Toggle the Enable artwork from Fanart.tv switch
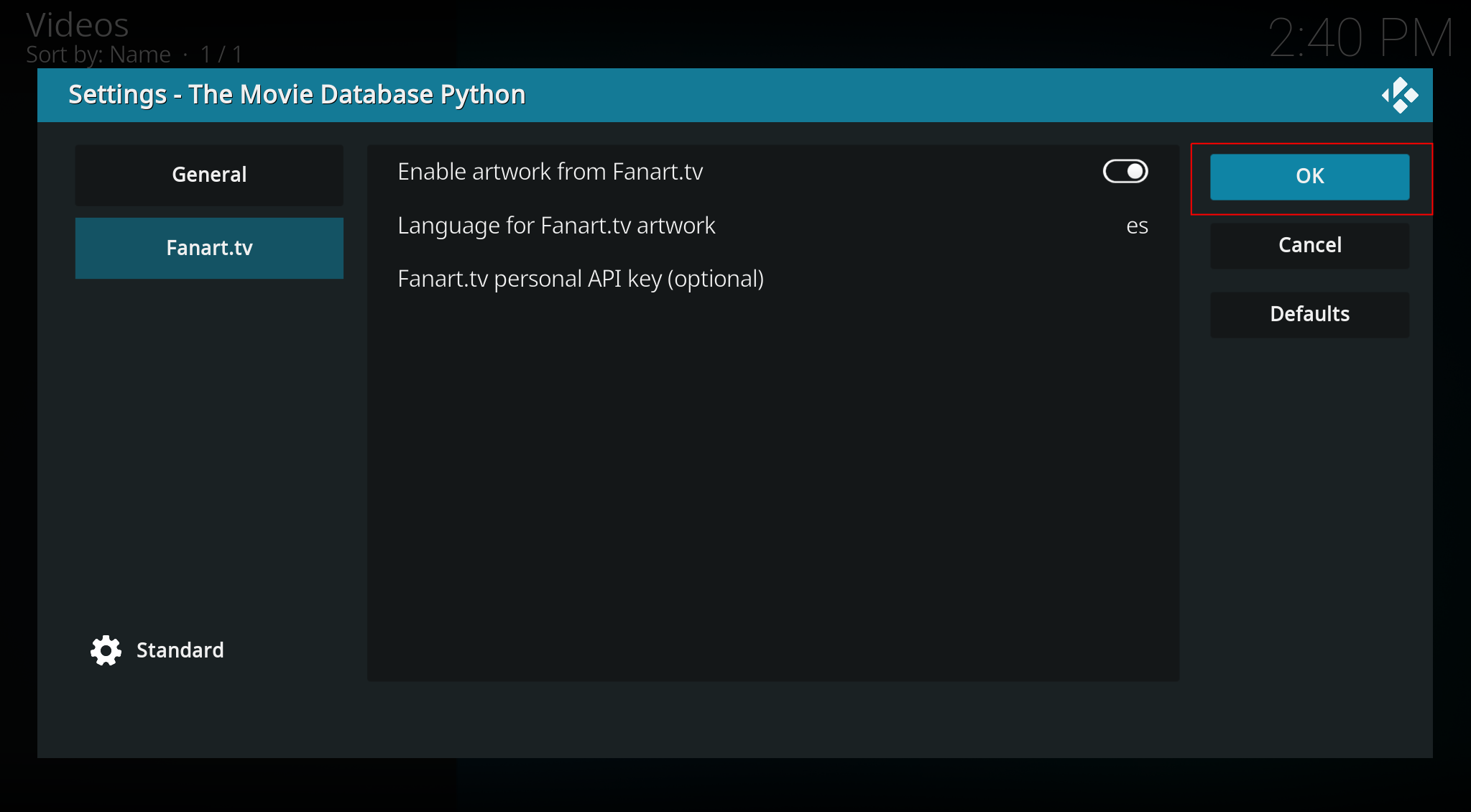Image resolution: width=1471 pixels, height=812 pixels. [x=1125, y=172]
